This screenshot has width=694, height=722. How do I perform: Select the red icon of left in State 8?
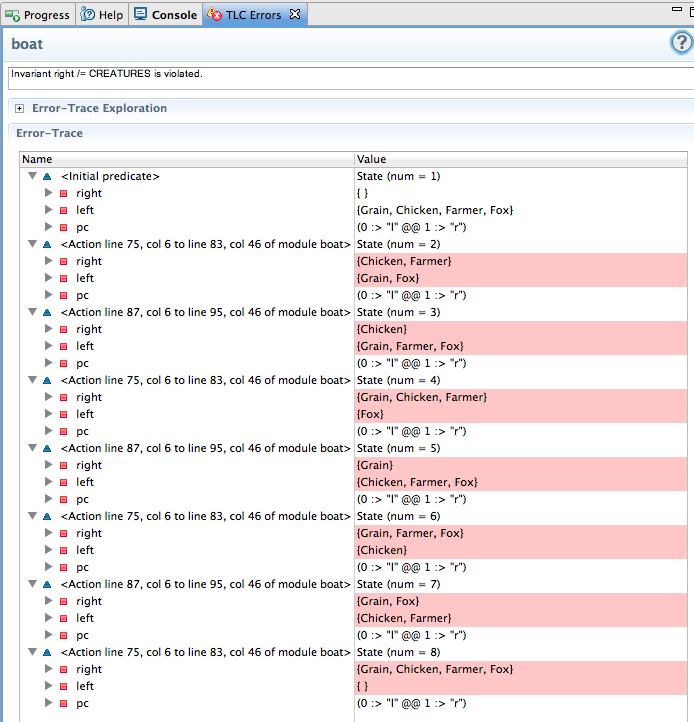[63, 686]
